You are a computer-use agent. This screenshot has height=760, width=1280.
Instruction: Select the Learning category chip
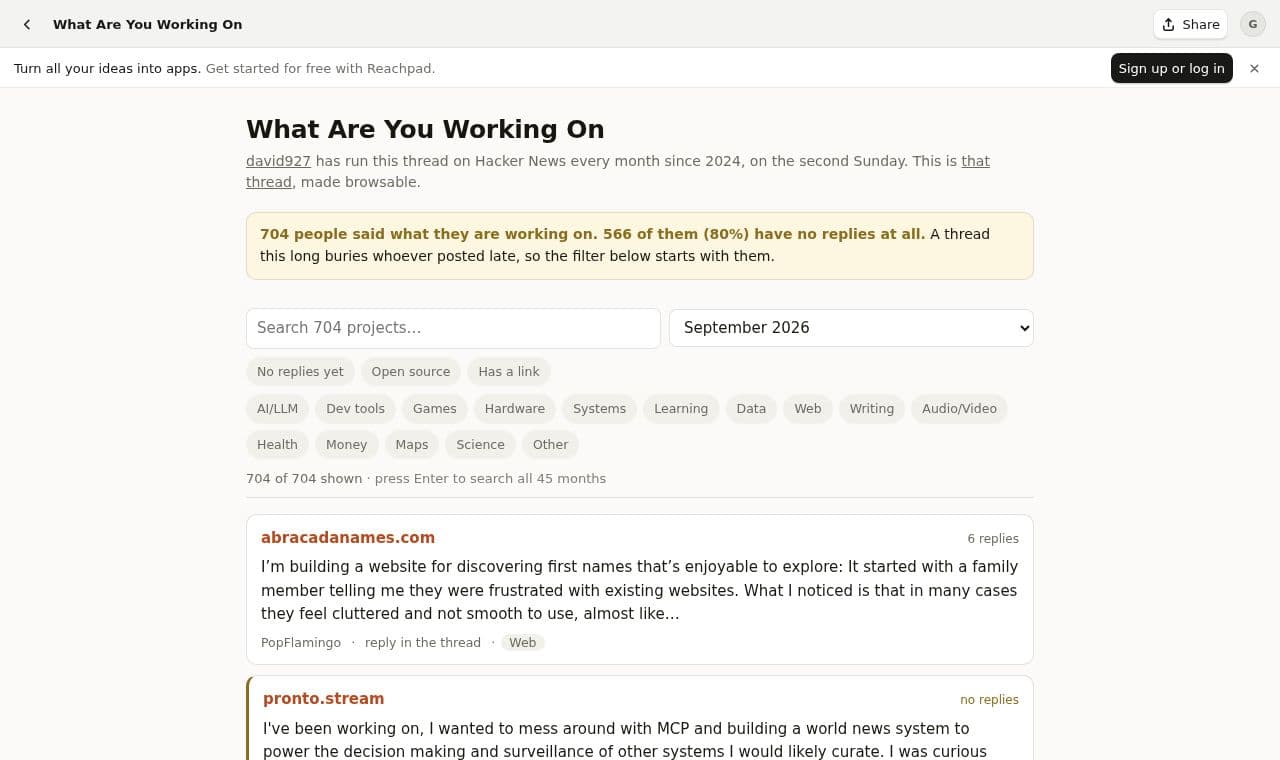[x=681, y=409]
